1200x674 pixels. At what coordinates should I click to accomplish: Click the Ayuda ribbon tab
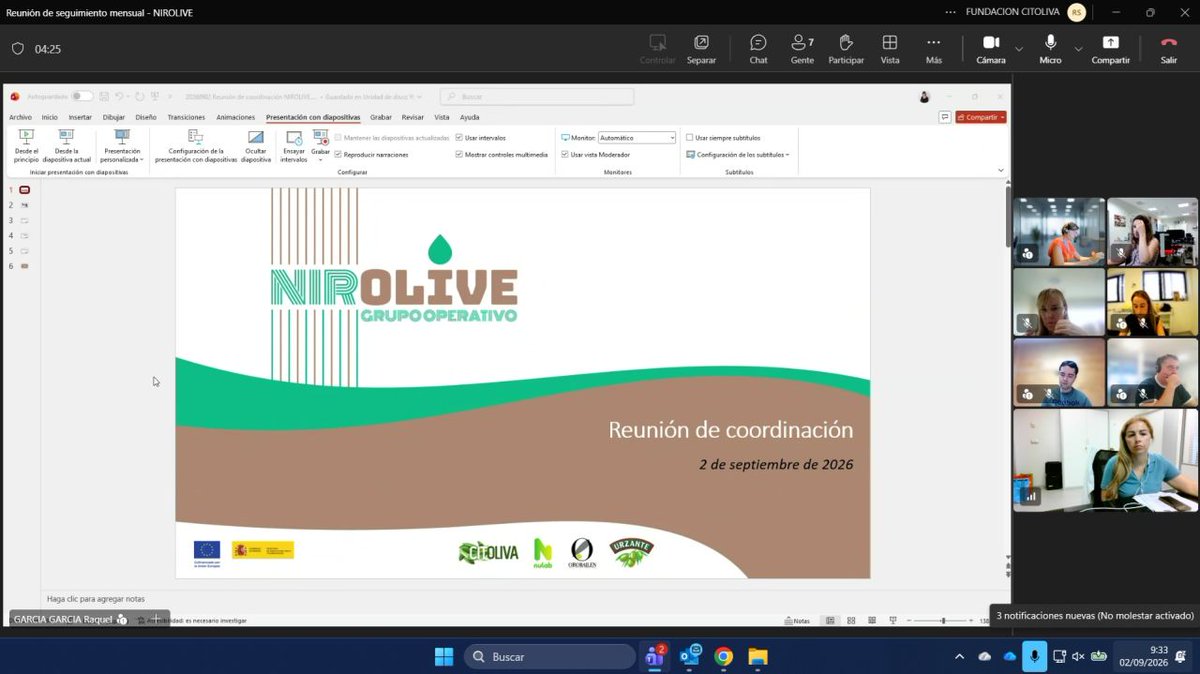[x=469, y=117]
